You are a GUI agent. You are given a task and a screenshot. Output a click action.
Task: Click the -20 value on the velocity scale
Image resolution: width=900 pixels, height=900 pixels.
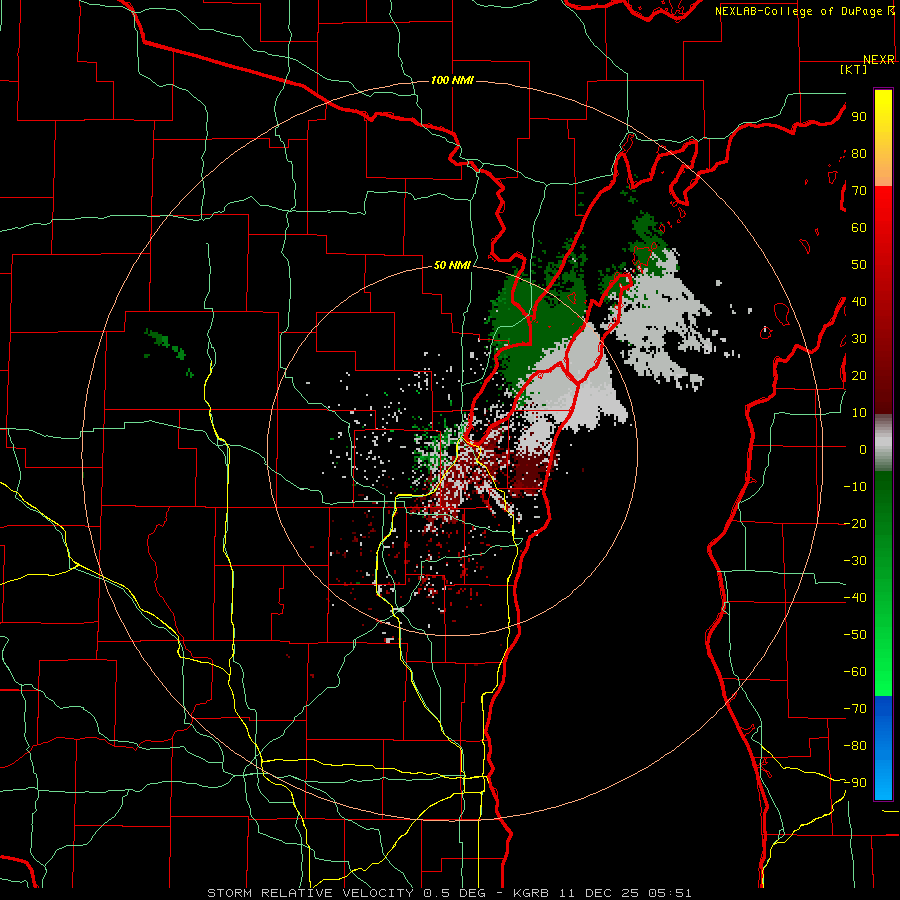coord(855,523)
